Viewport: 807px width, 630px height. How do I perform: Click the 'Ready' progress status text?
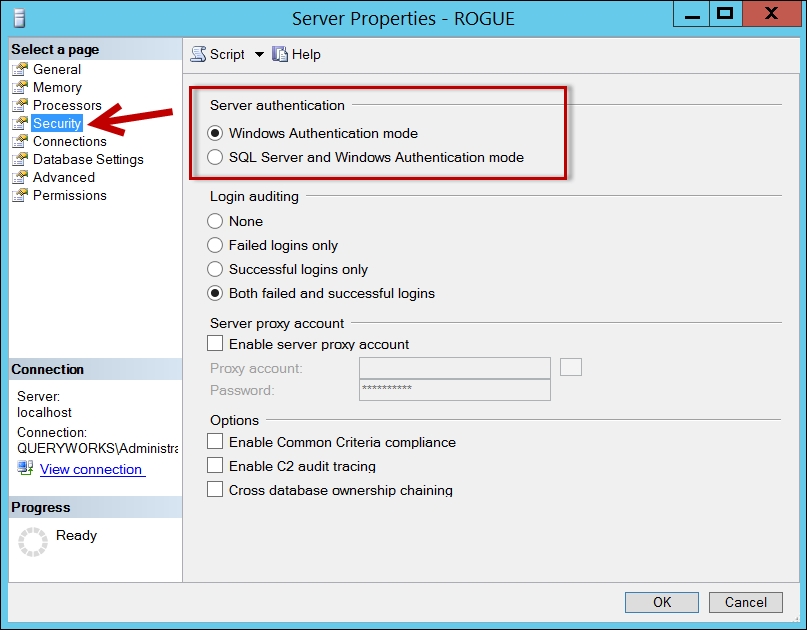click(76, 535)
